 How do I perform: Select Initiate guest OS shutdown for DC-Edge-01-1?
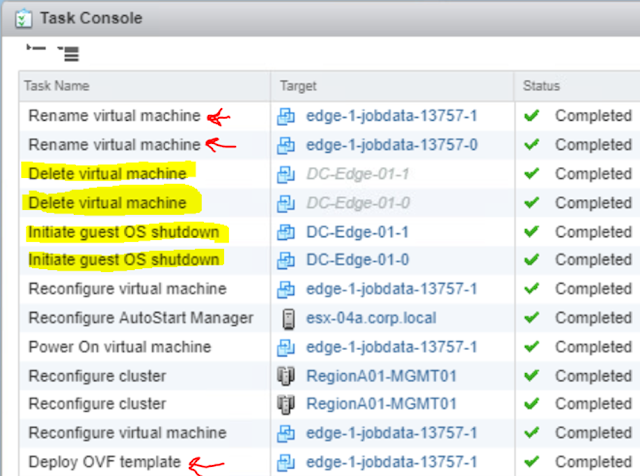[124, 232]
